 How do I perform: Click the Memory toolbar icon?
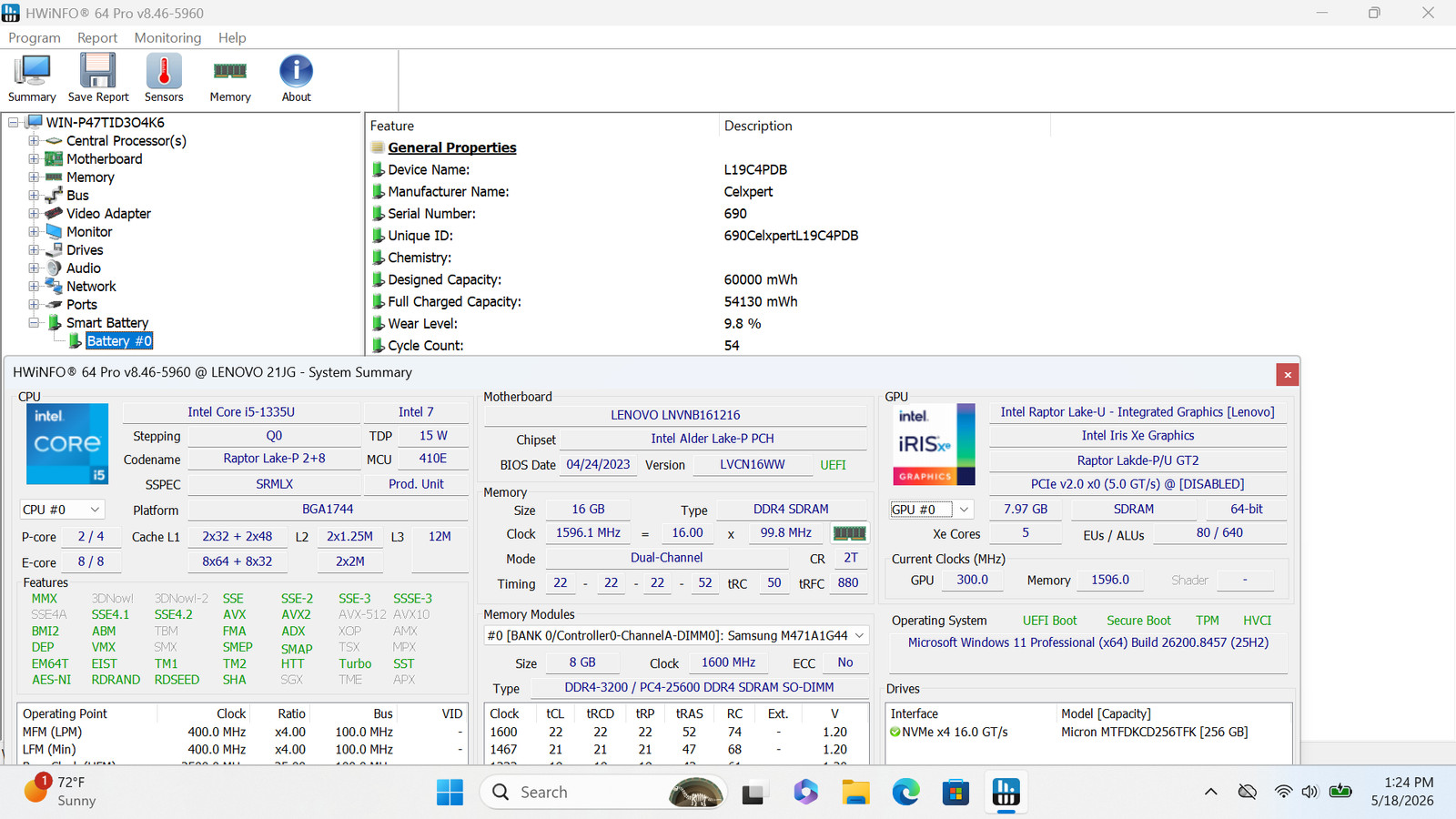230,71
